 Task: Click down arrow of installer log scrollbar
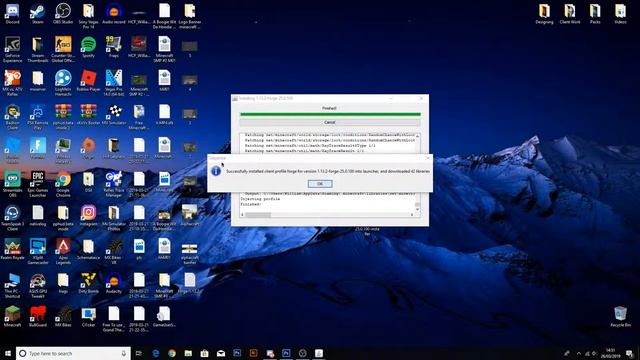(x=417, y=209)
